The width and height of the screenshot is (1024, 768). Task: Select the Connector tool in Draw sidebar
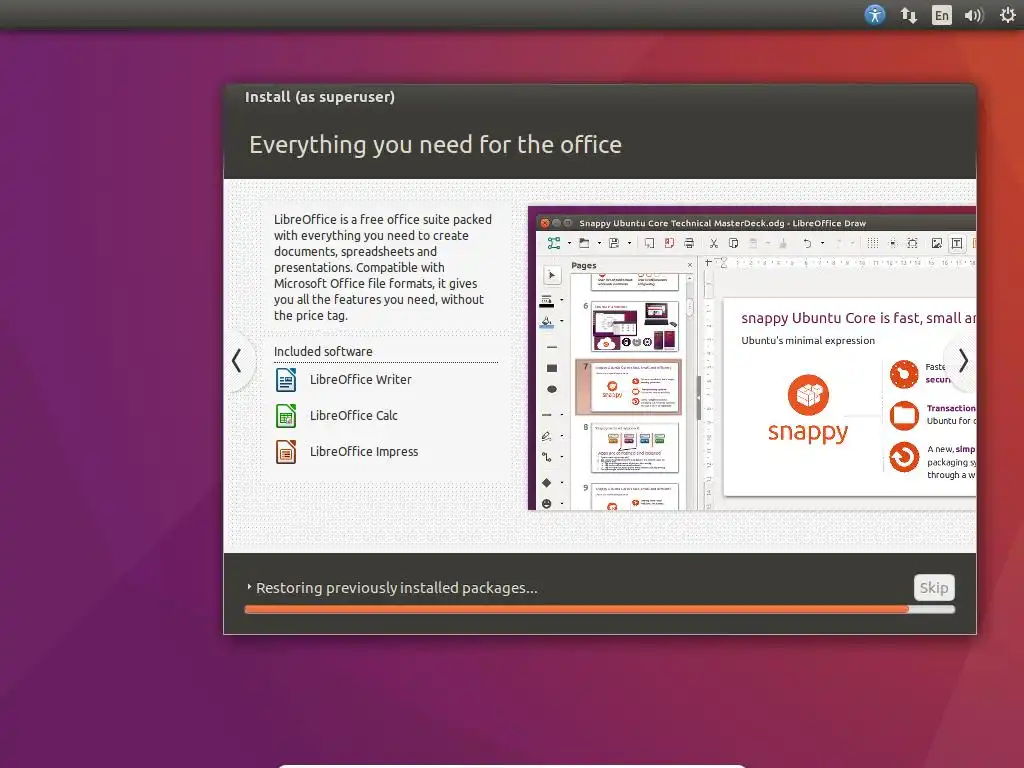click(x=547, y=457)
